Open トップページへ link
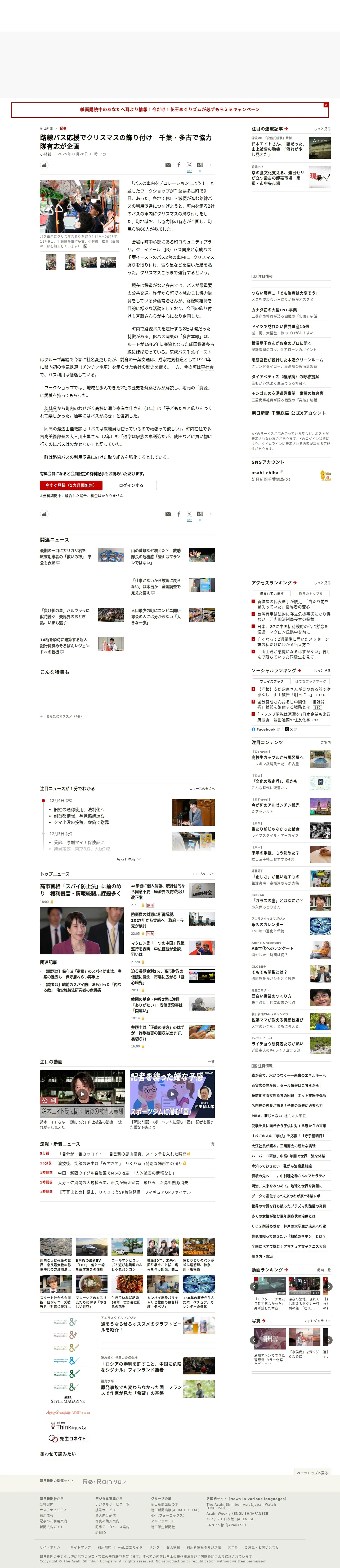Viewport: 340px width, 1568px height. 203,874
